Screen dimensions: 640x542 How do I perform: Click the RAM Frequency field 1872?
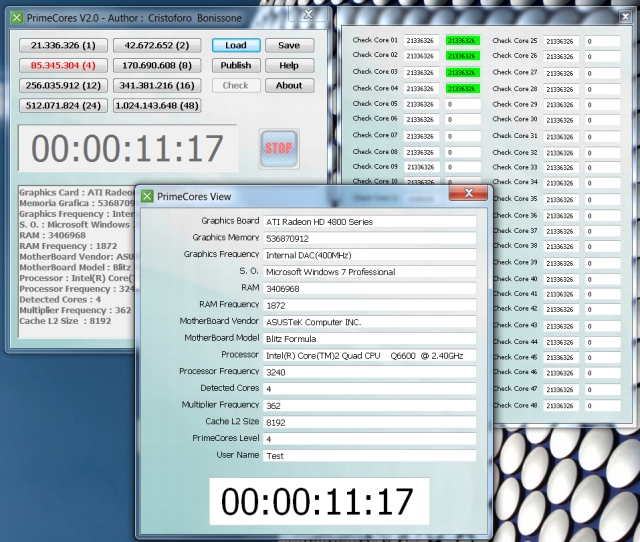pos(369,305)
